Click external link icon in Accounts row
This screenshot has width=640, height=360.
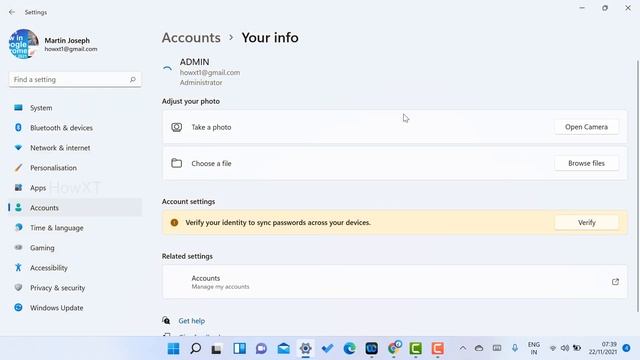[615, 282]
